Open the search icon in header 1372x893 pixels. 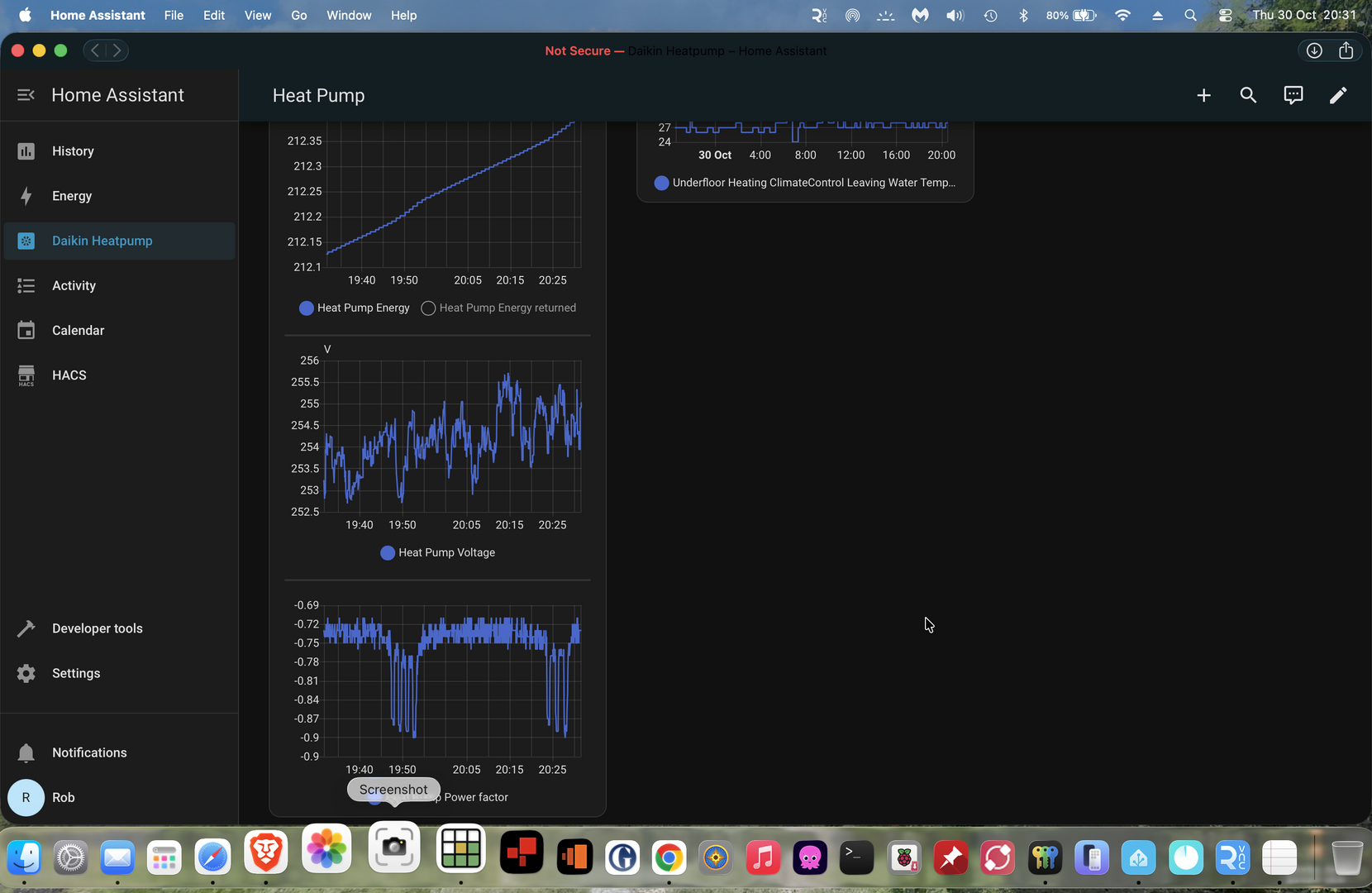[1248, 96]
